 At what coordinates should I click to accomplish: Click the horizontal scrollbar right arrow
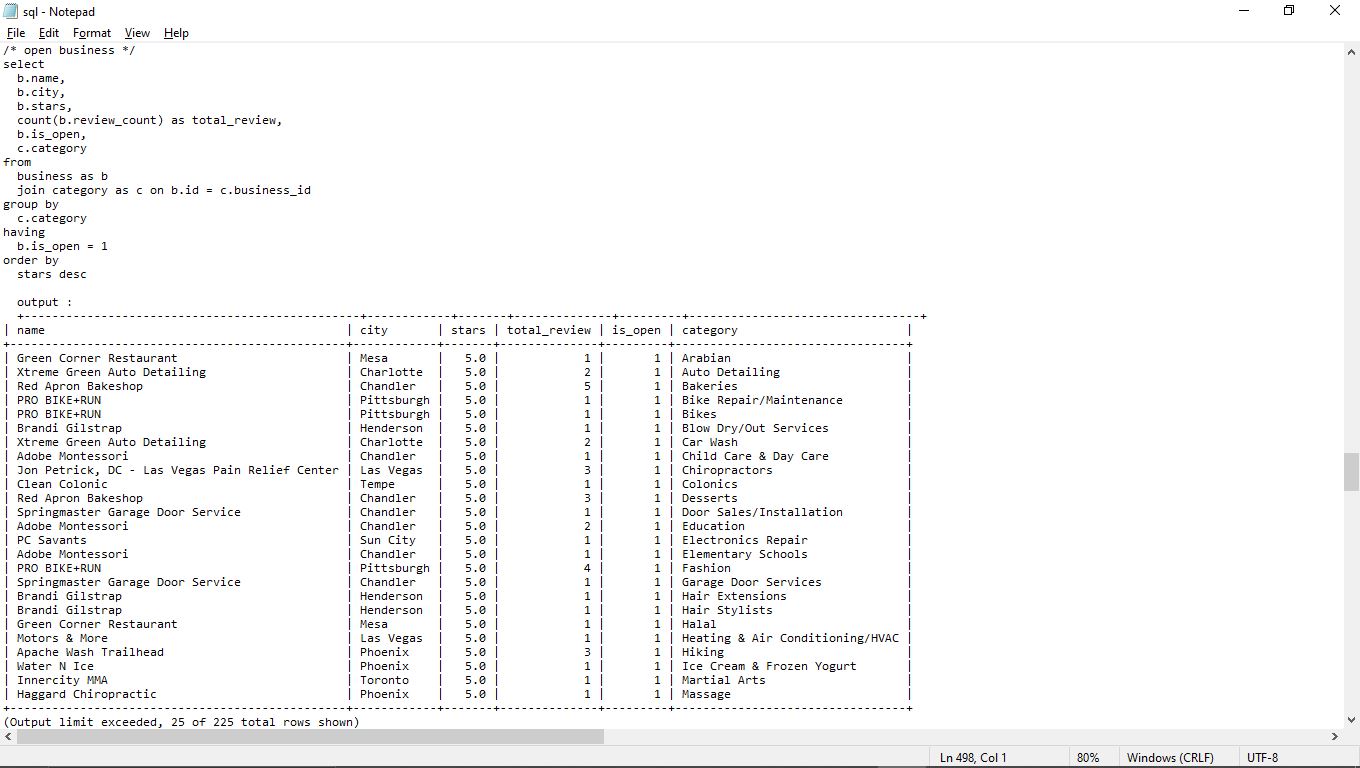(1334, 736)
